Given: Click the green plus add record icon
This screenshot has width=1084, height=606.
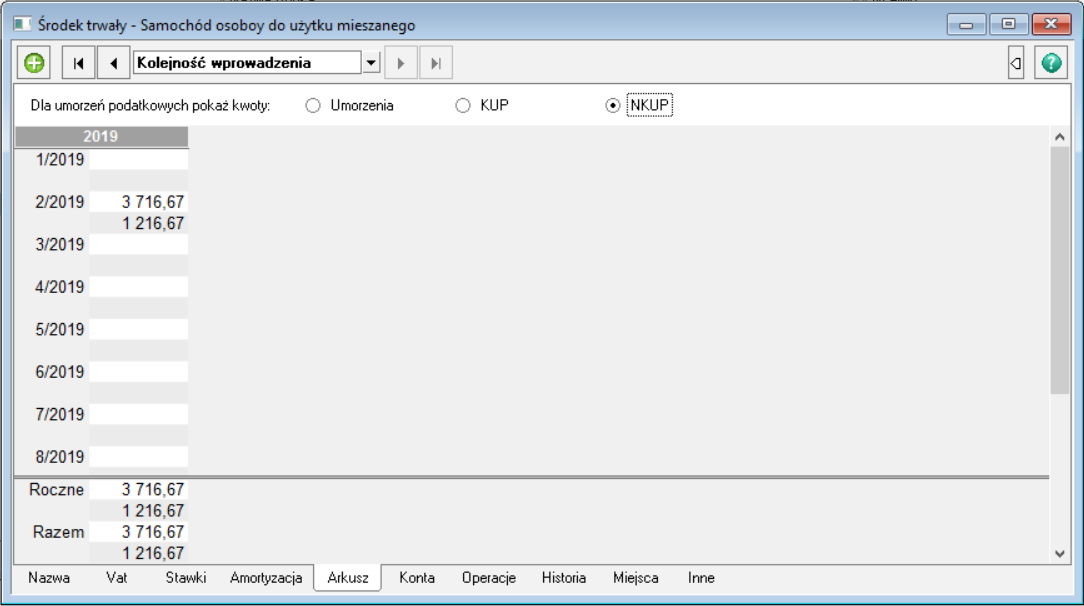Looking at the screenshot, I should click(35, 63).
